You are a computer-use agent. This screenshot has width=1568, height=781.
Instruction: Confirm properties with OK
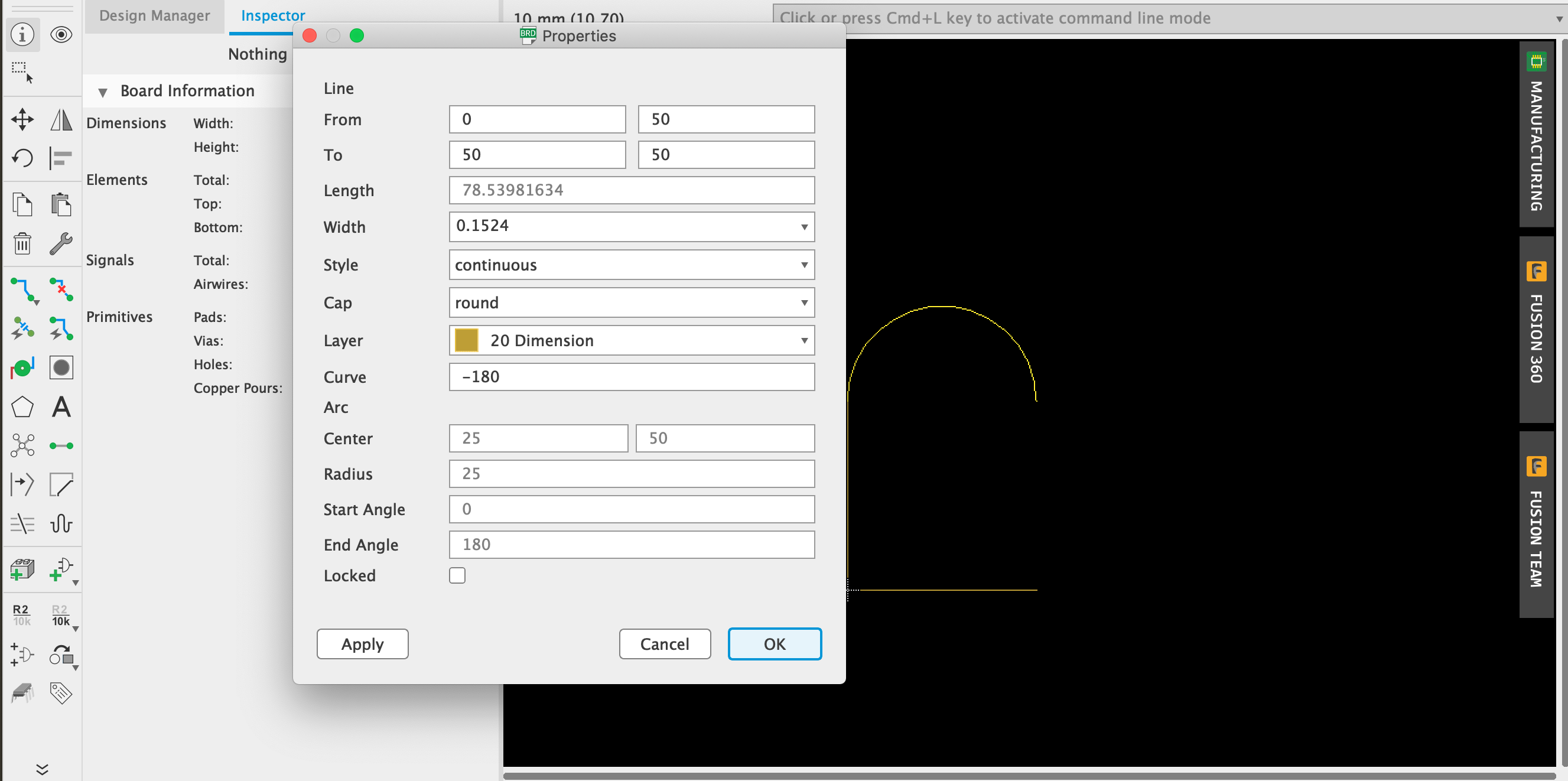[x=775, y=643]
